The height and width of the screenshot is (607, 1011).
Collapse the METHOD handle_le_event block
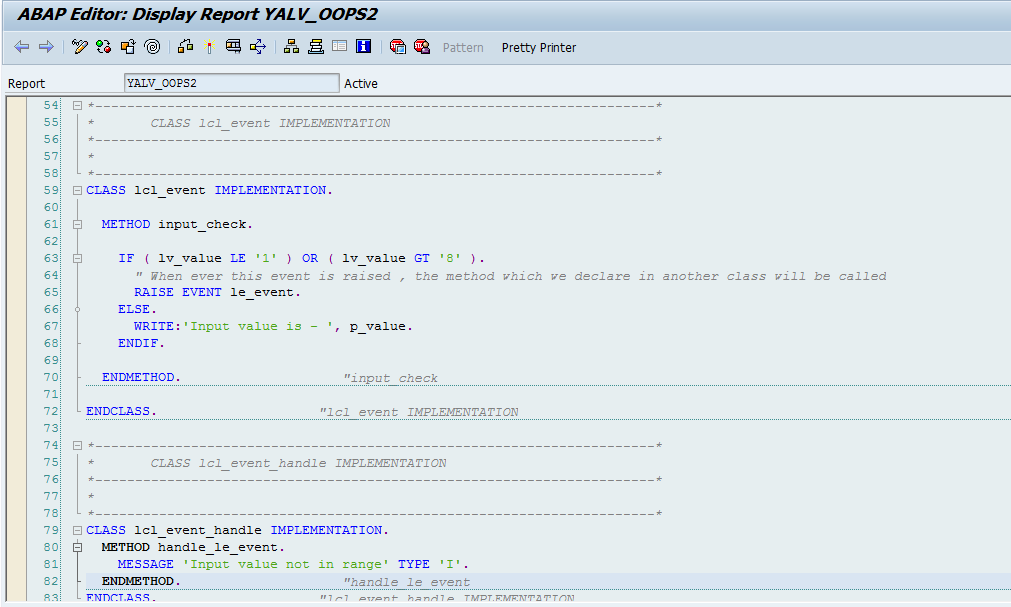click(77, 547)
